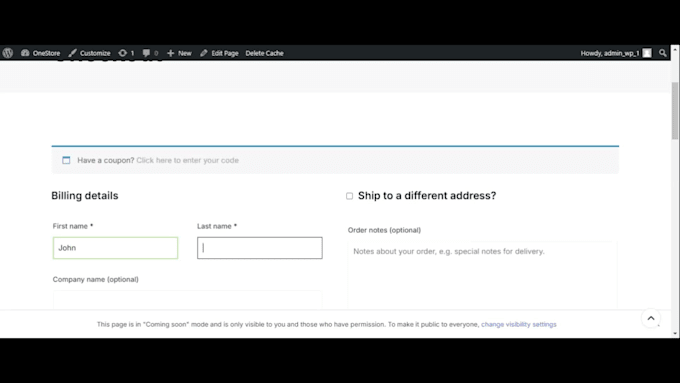The image size is (680, 383).
Task: Click the 'Company name (optional)' label
Action: tap(95, 279)
